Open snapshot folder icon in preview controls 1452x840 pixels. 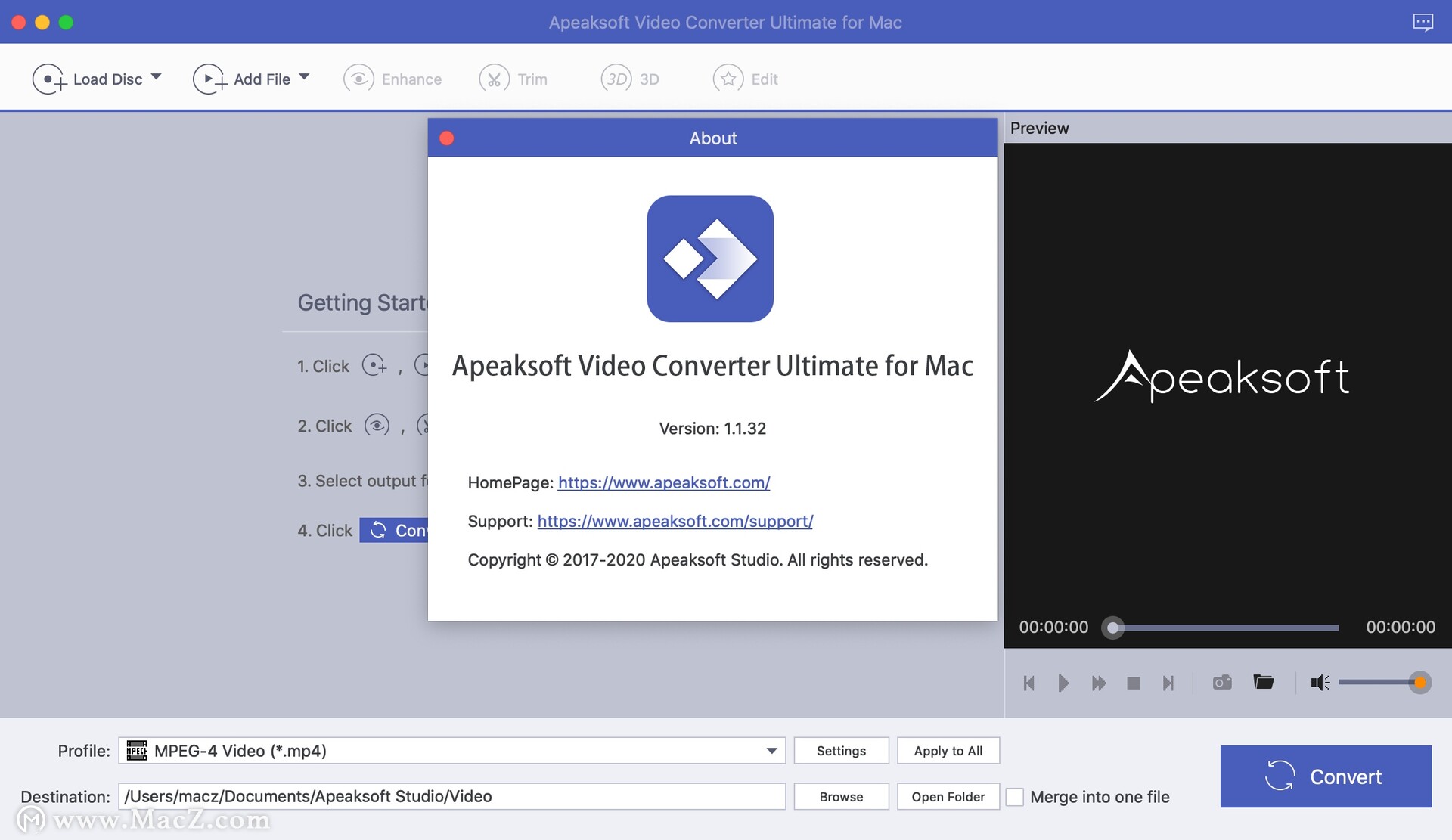[1263, 682]
